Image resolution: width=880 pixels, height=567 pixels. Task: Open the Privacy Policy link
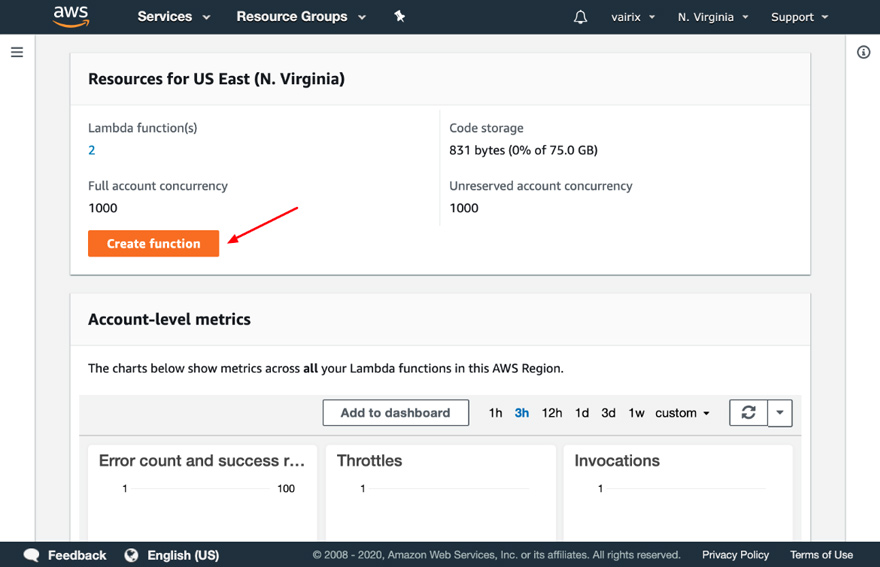pos(735,555)
